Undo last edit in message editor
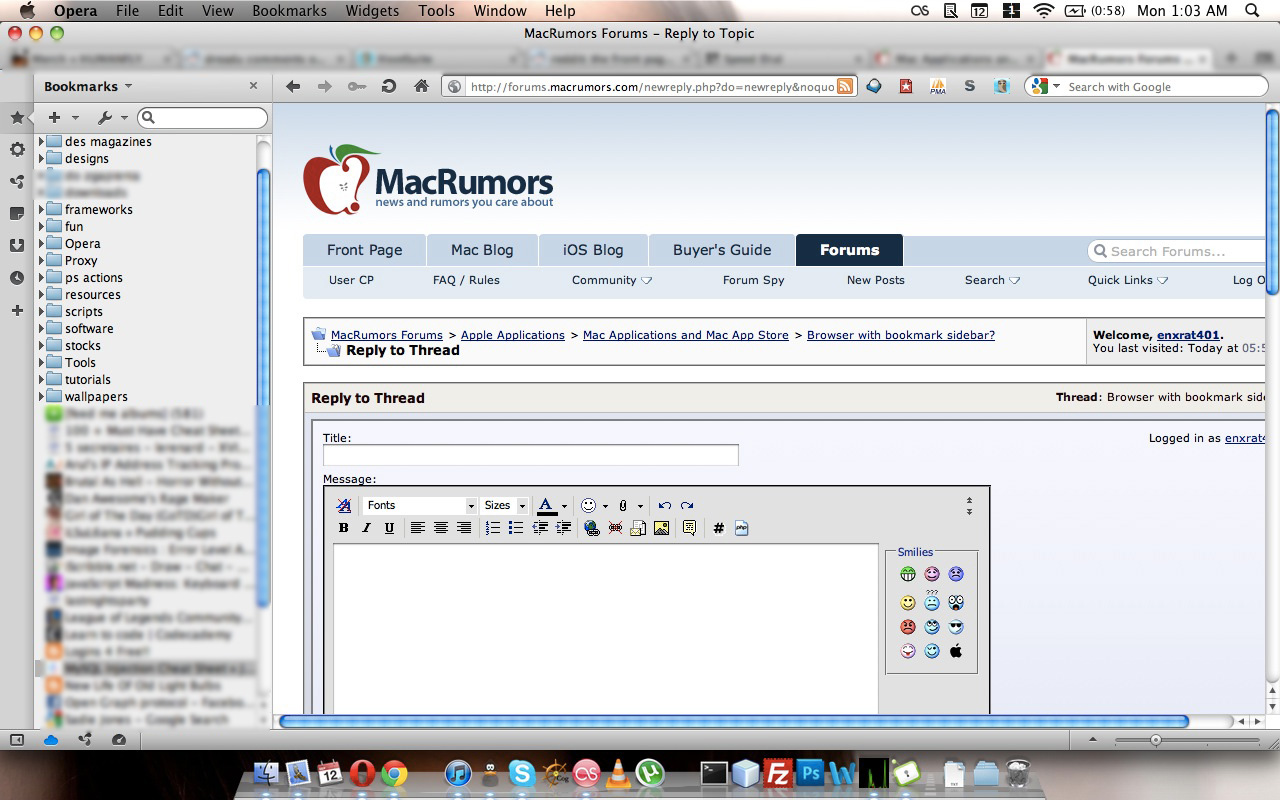Viewport: 1280px width, 800px height. coord(665,505)
